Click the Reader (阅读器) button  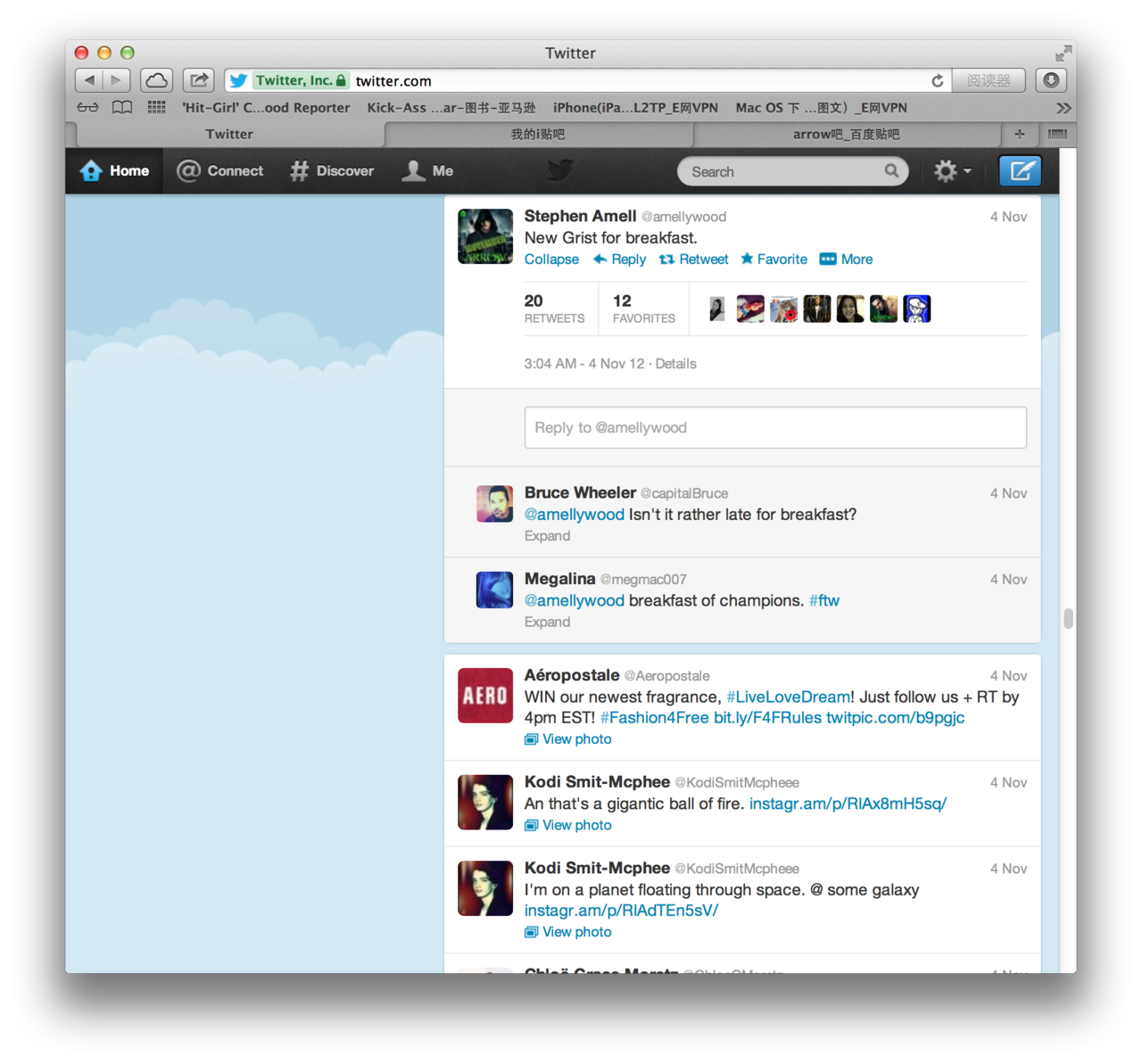click(989, 80)
